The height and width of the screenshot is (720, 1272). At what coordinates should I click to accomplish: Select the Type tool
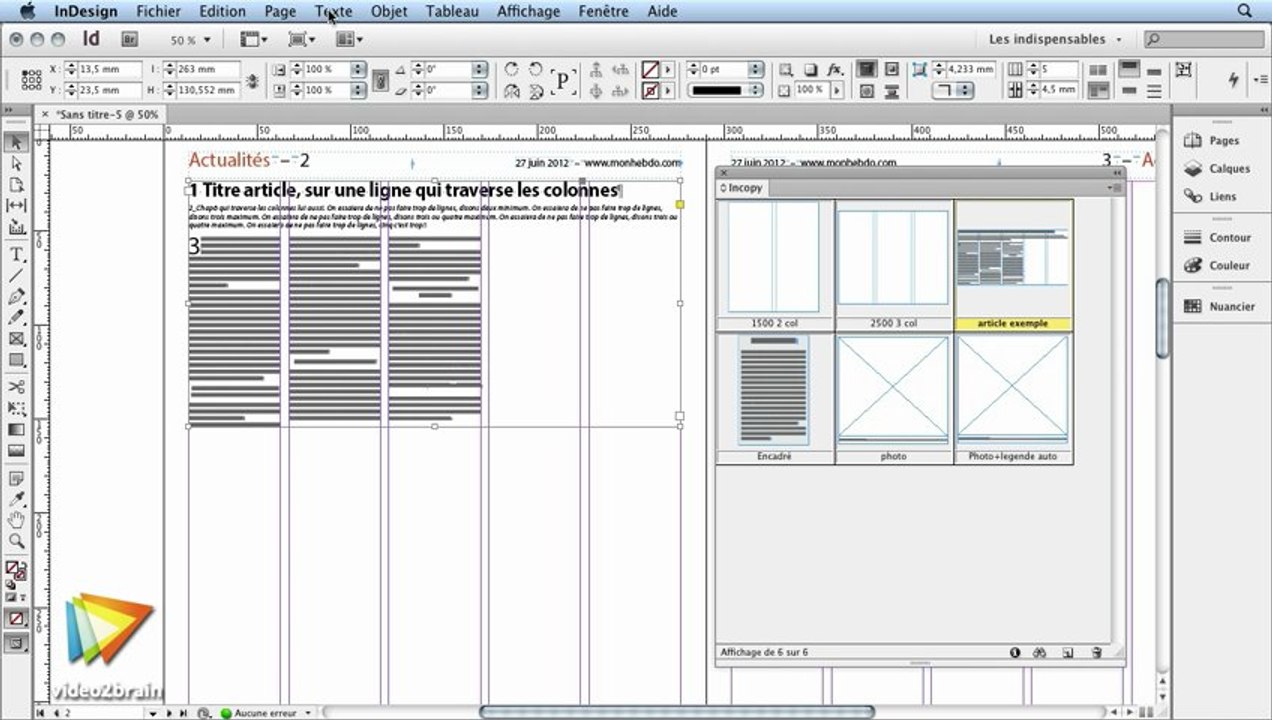16,255
